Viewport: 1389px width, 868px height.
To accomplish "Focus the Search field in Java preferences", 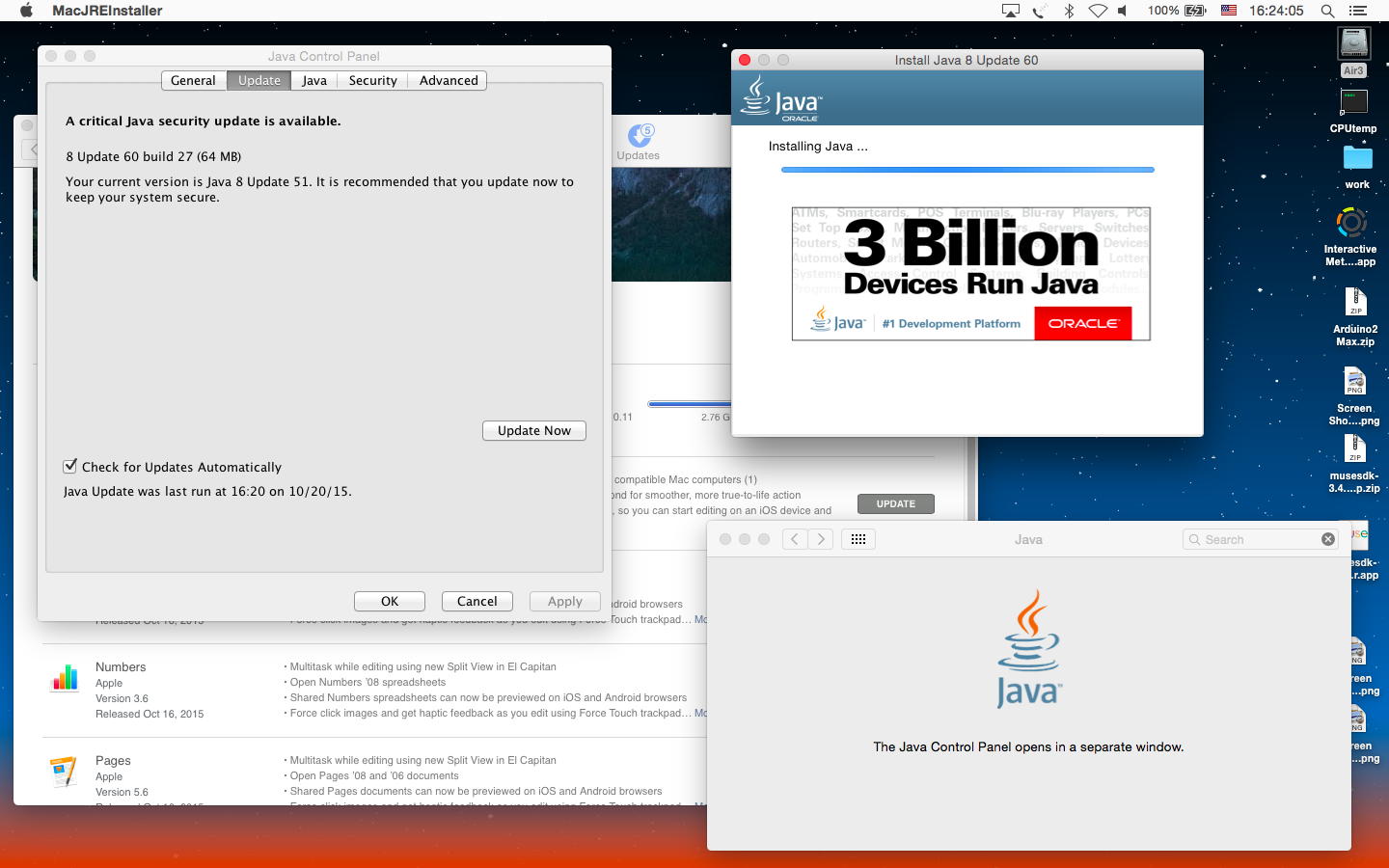I will (1260, 539).
